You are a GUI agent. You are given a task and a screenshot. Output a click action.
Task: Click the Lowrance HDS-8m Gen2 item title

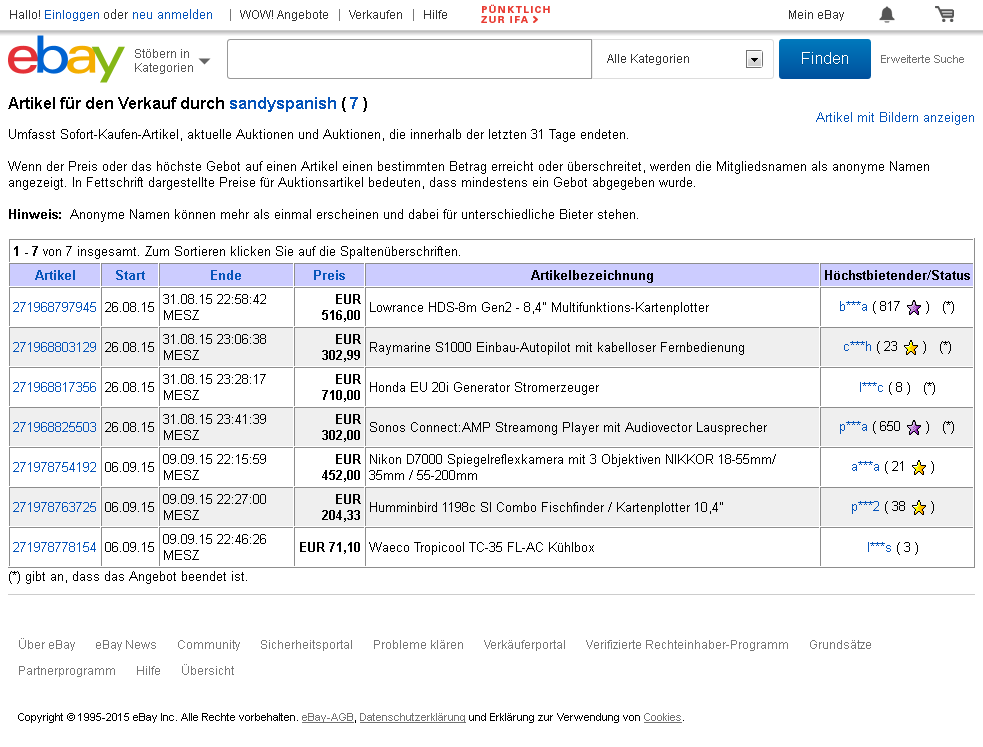click(539, 308)
